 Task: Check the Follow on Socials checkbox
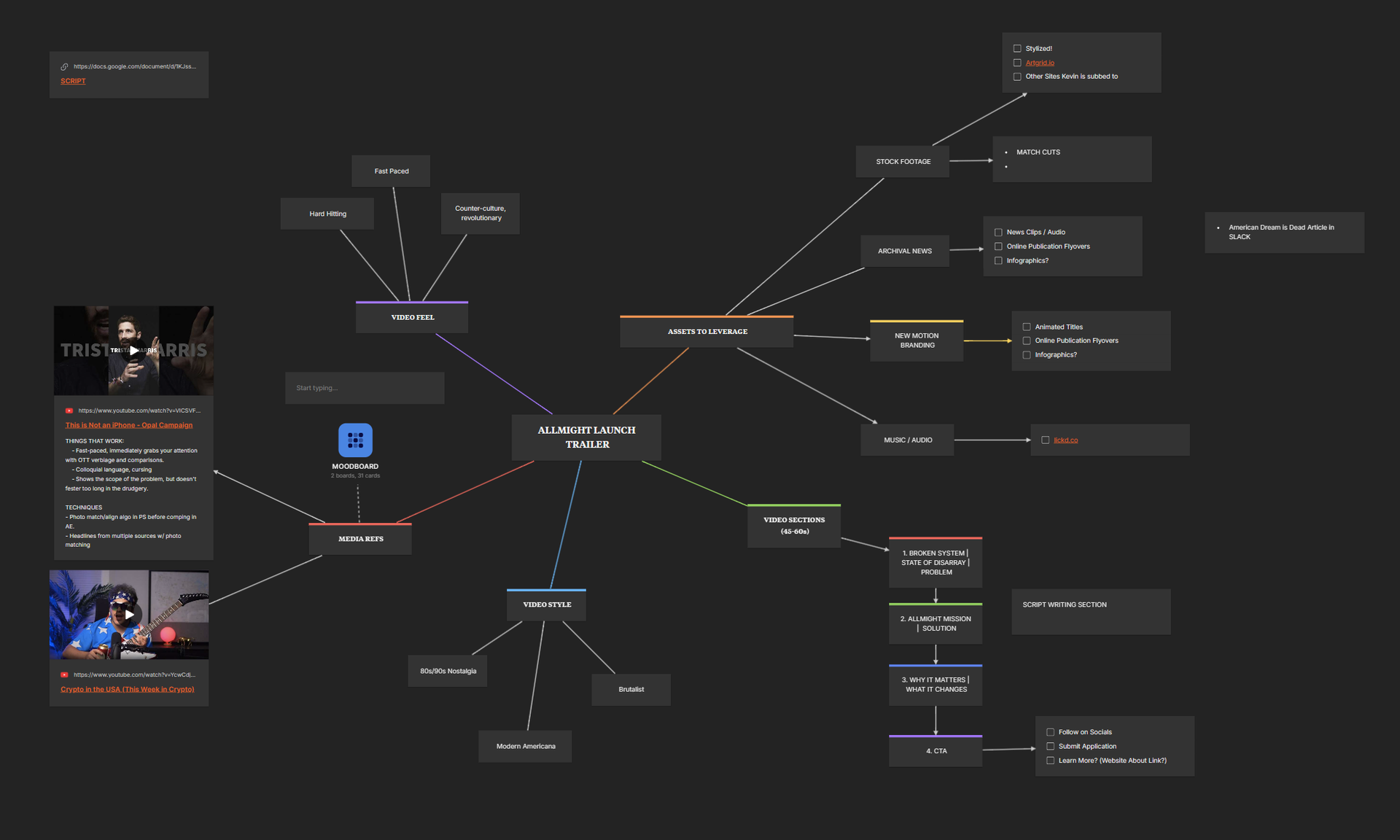(1050, 731)
